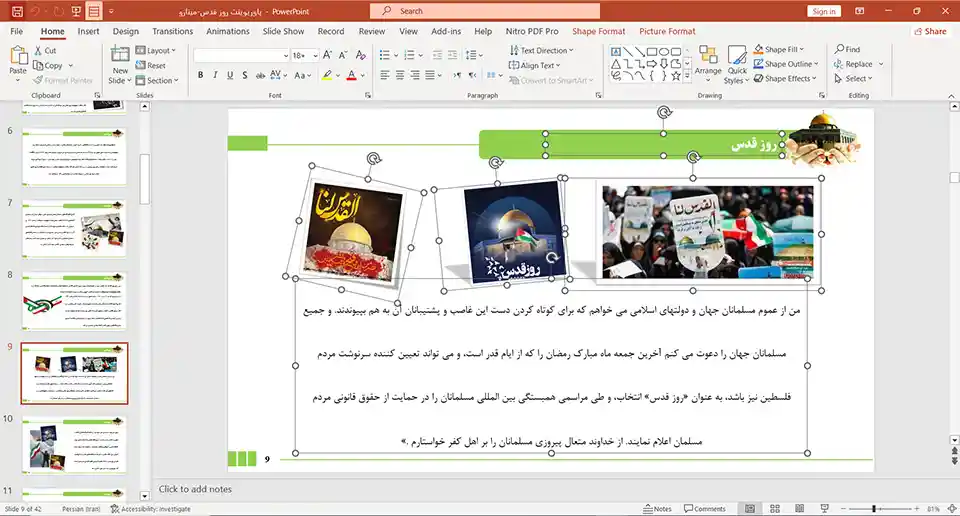Apply text shadow with the S icon

pyautogui.click(x=245, y=75)
